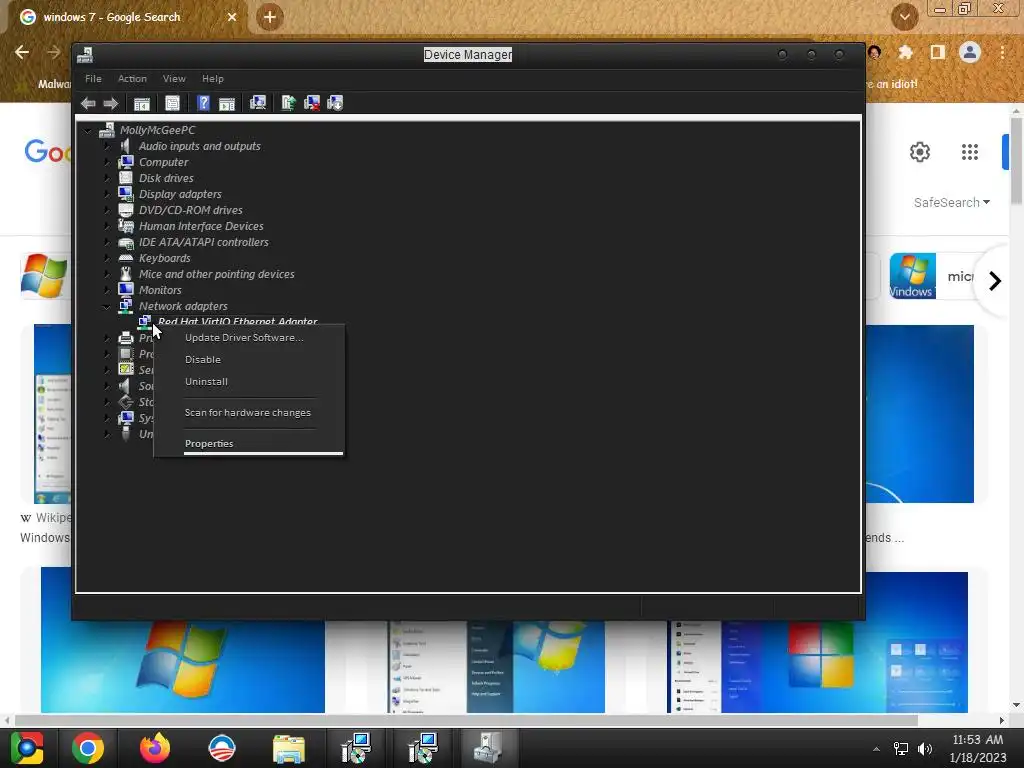Open the Chrome profile avatar icon

coord(970,52)
